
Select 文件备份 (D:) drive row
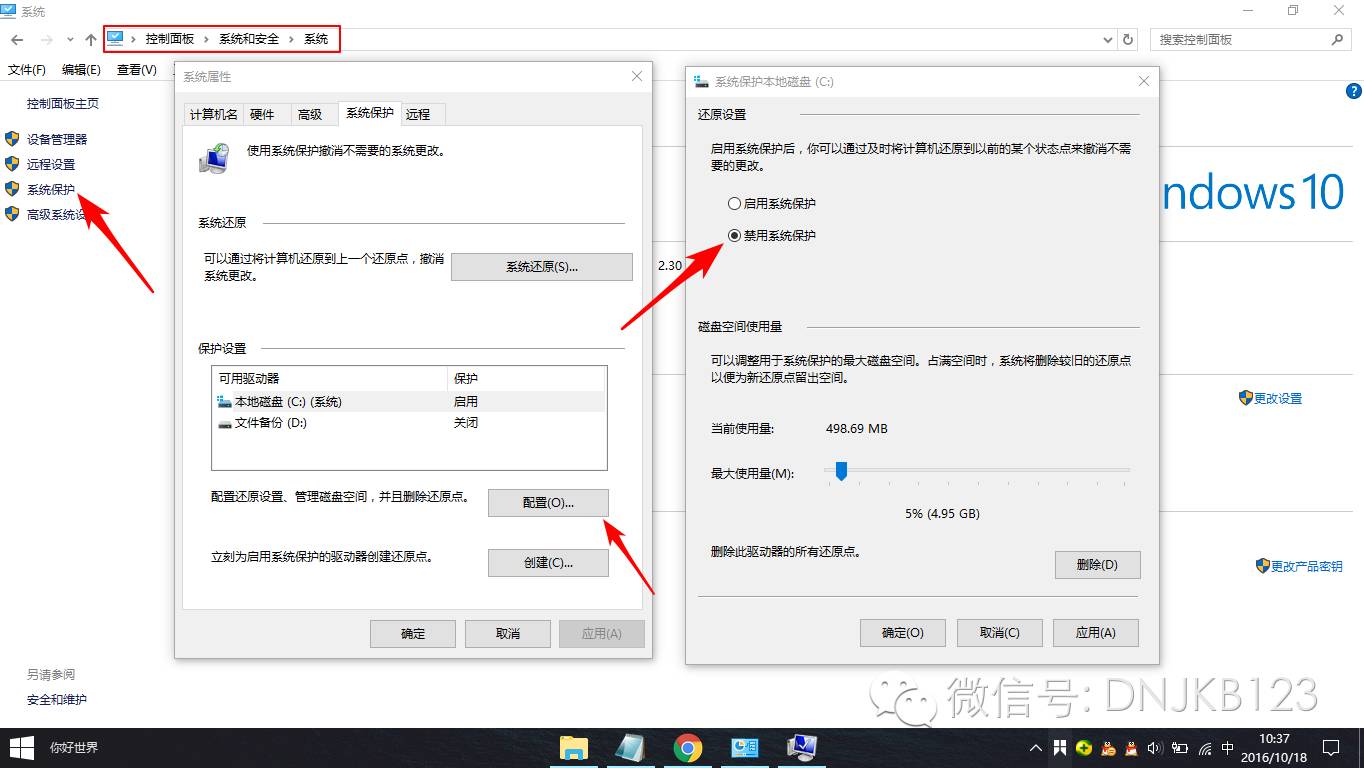coord(409,423)
